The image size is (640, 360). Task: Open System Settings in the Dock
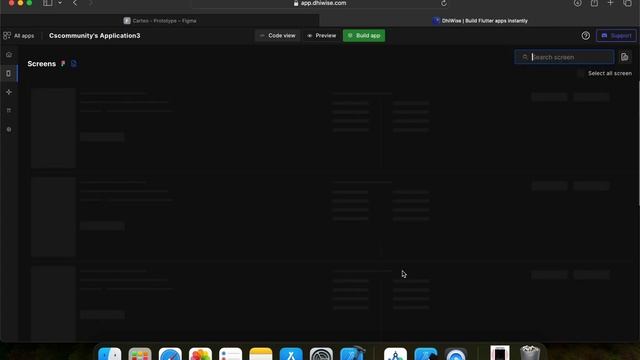321,353
